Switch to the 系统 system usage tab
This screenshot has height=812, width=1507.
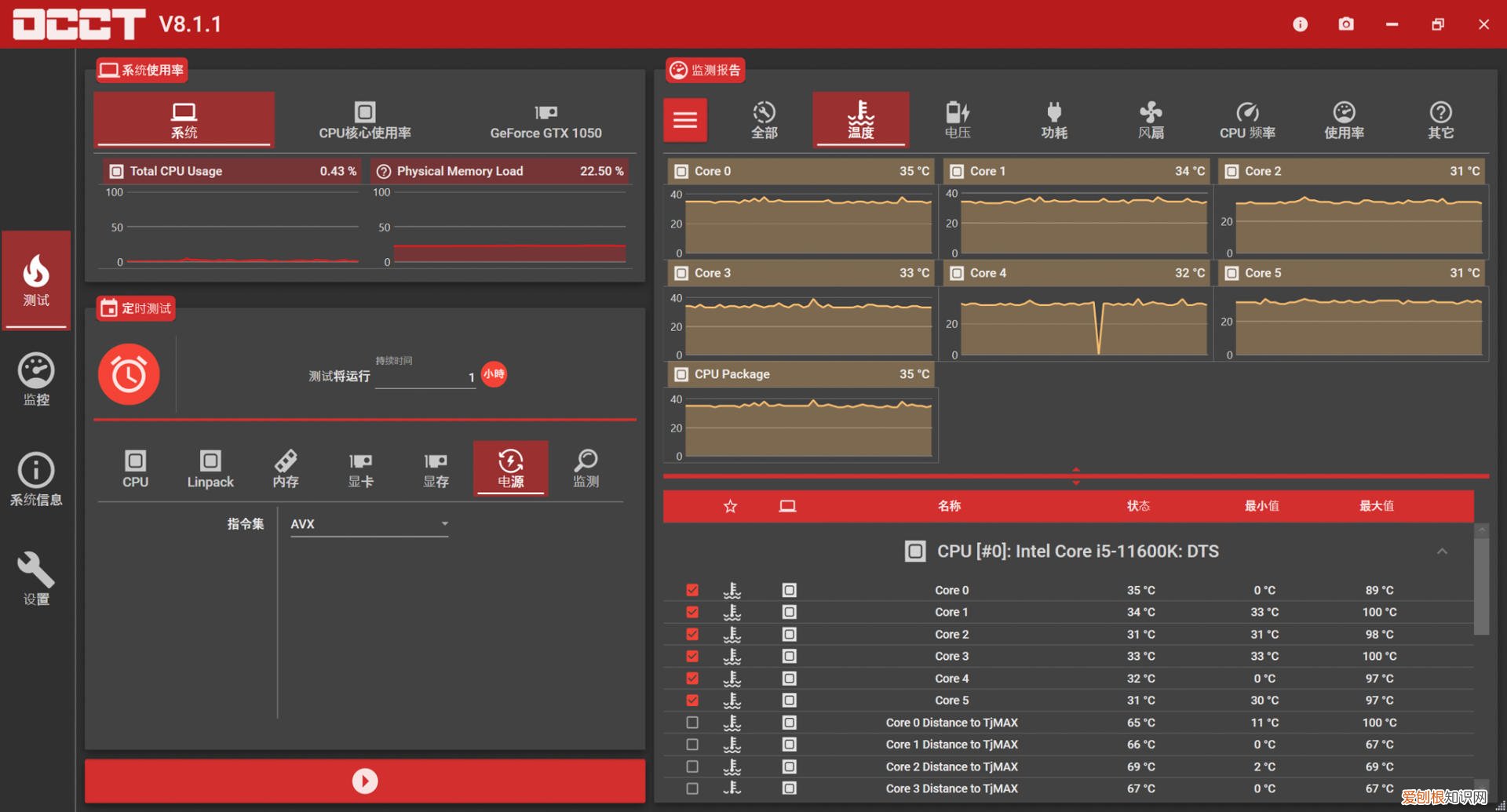(x=184, y=120)
